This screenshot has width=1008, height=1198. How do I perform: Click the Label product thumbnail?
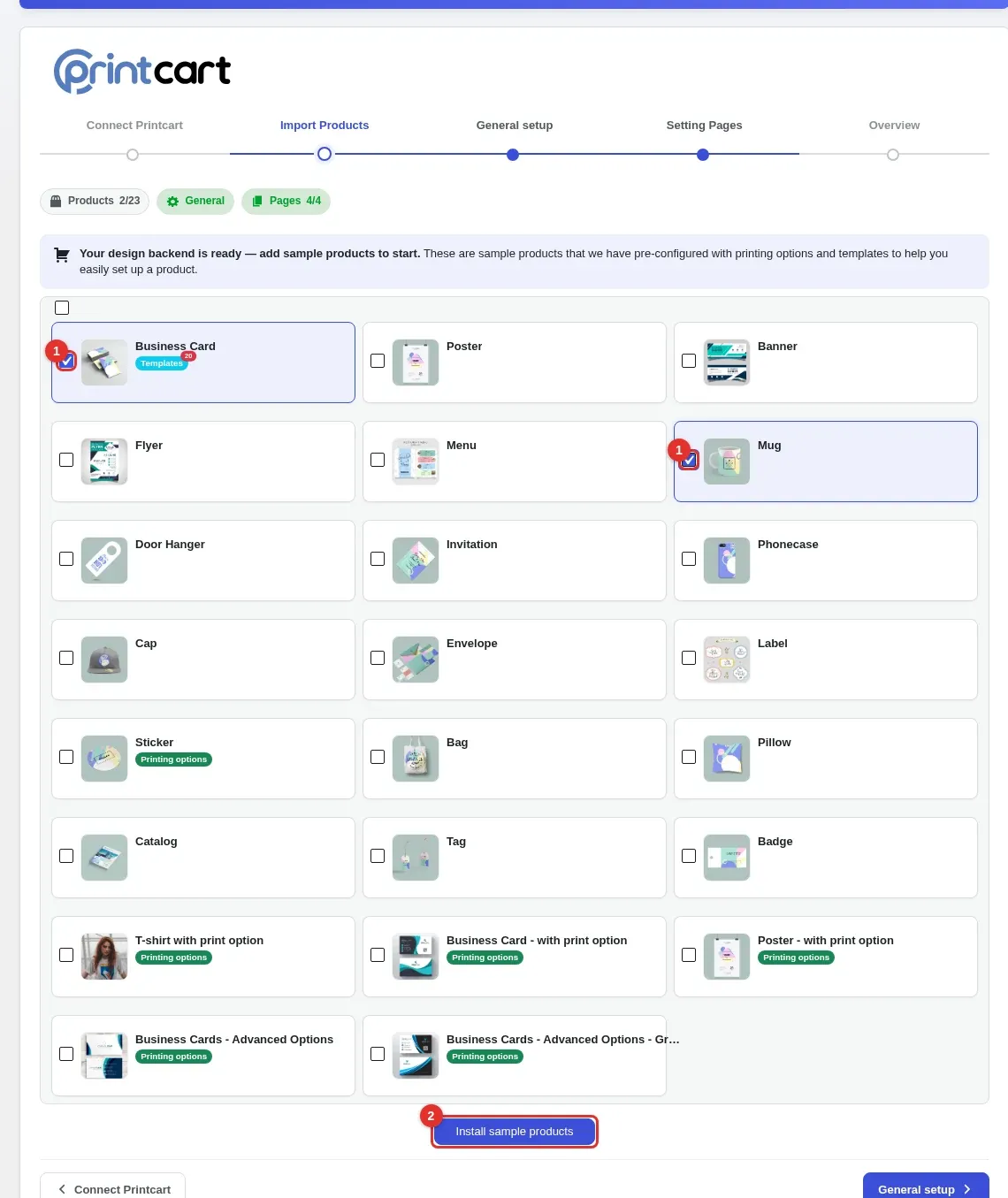pos(727,660)
